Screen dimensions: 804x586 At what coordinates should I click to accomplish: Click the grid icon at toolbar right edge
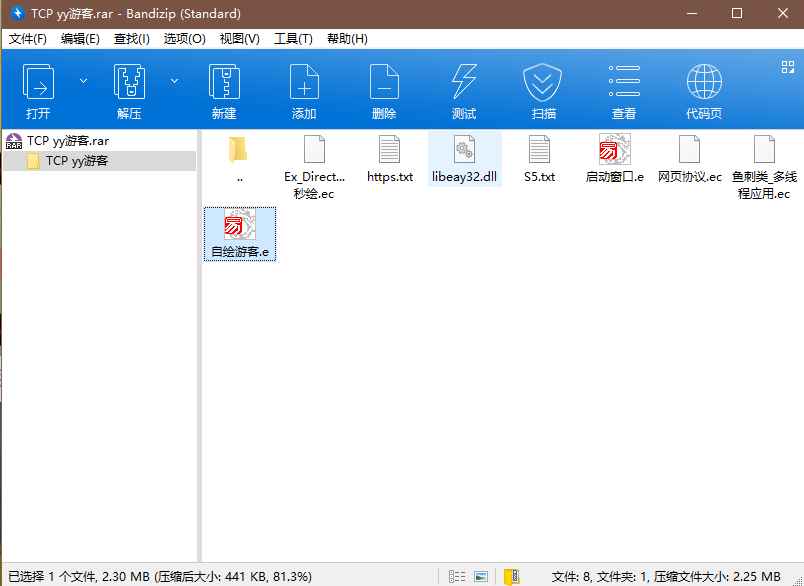[x=788, y=67]
